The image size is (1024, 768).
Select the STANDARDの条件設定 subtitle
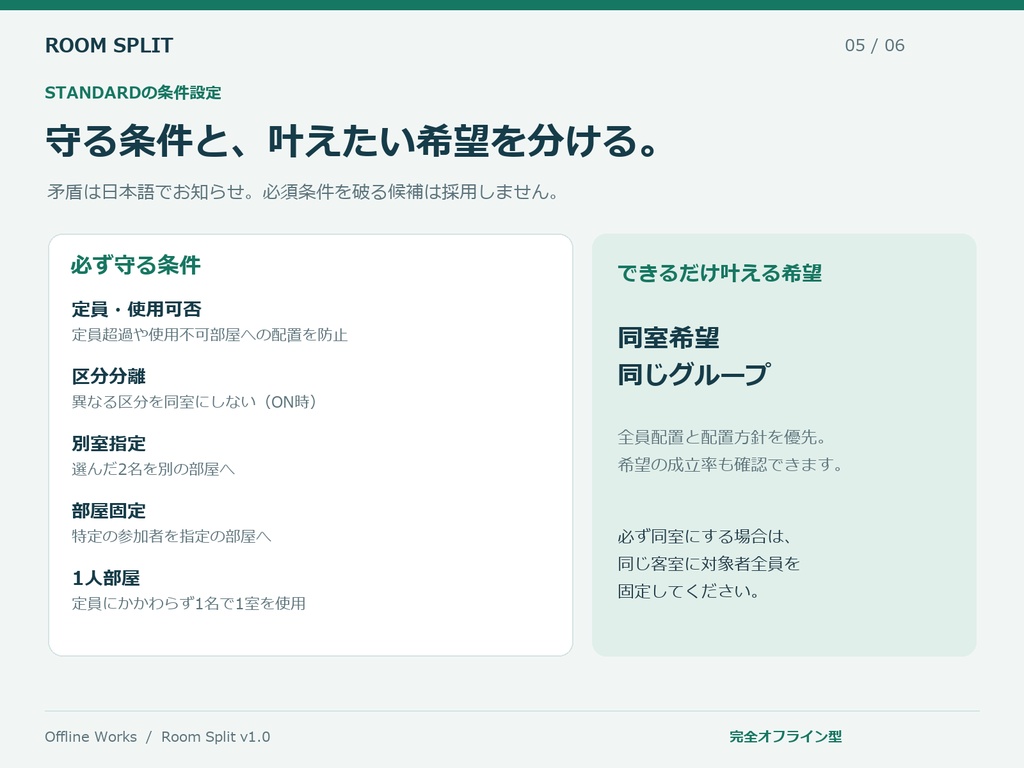(x=133, y=93)
